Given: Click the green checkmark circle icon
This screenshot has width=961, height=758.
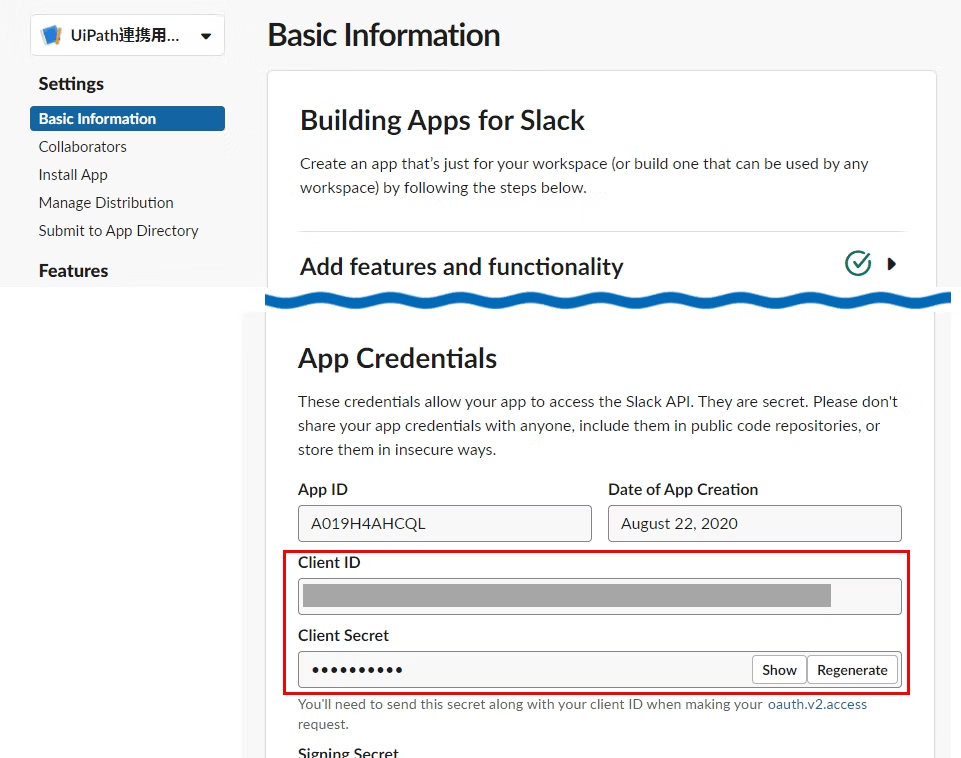Looking at the screenshot, I should coord(858,263).
